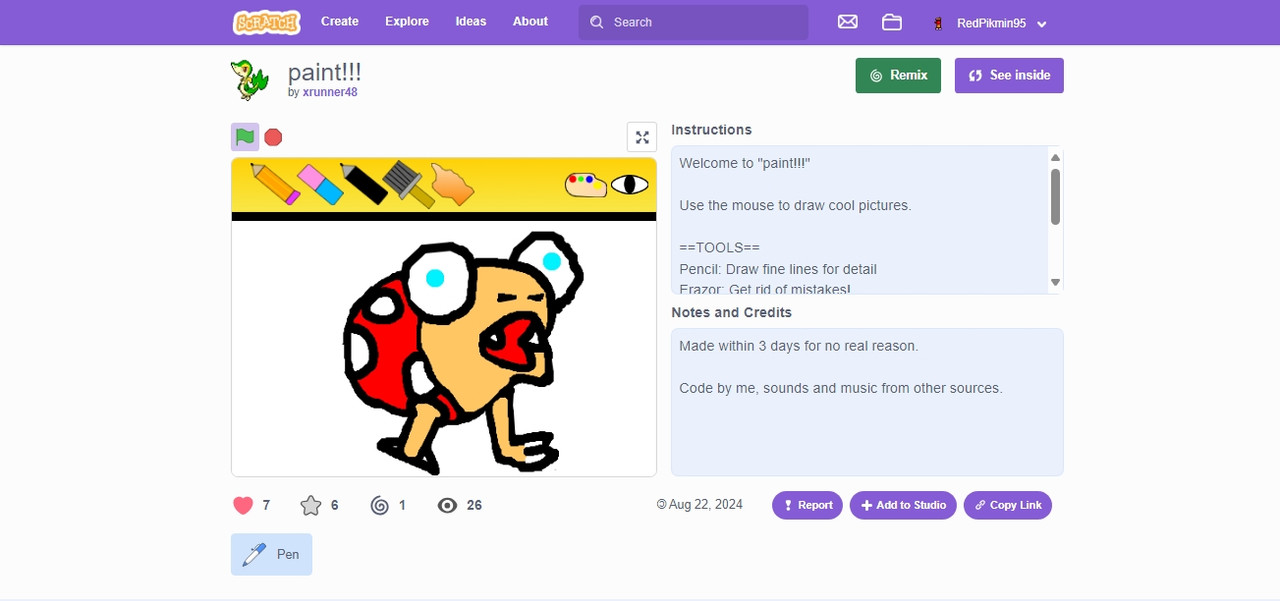Open the About menu item
This screenshot has height=601, width=1280.
coord(530,21)
